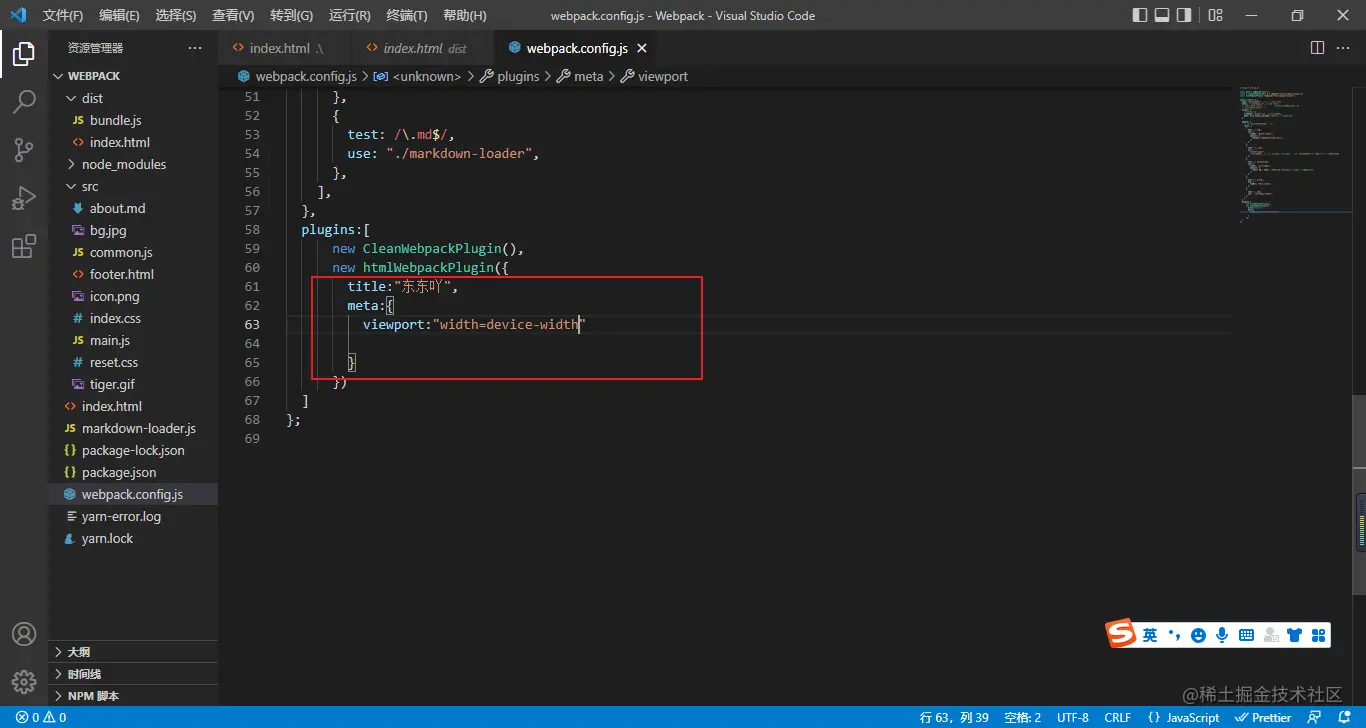
Task: Change the CRLF line ending setting
Action: pos(1118,717)
